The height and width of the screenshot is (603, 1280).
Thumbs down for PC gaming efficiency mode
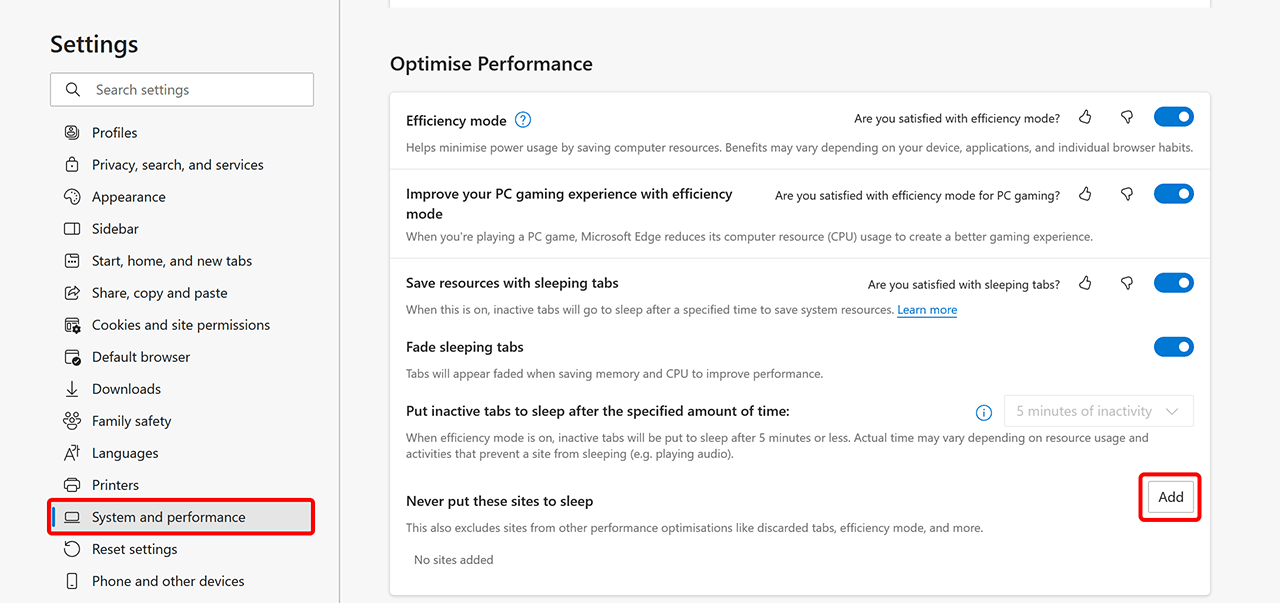pyautogui.click(x=1127, y=194)
